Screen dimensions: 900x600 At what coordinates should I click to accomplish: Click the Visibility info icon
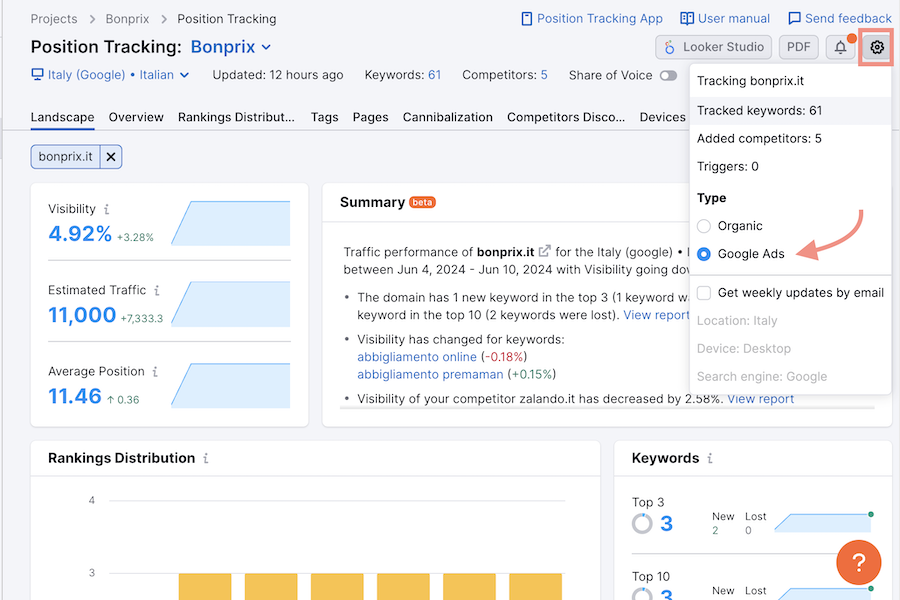tap(107, 210)
